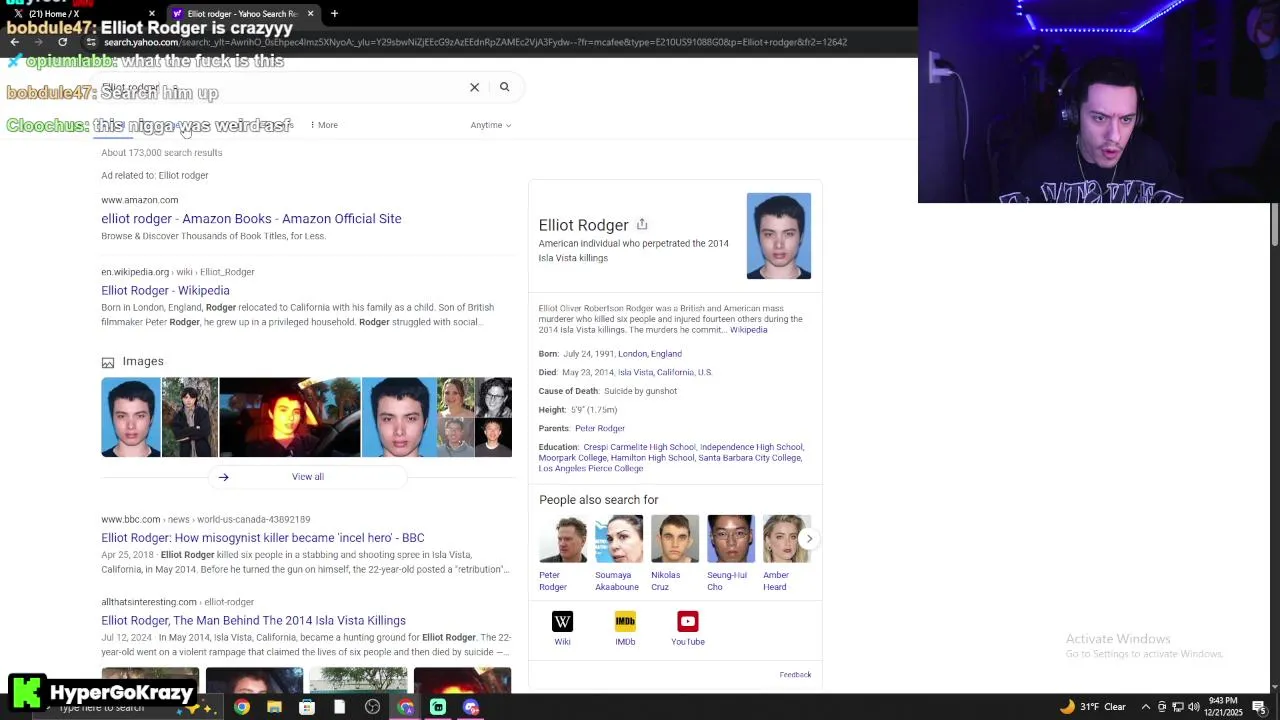The width and height of the screenshot is (1280, 720).
Task: Close the Yahoo Search browser tab
Action: 310,13
